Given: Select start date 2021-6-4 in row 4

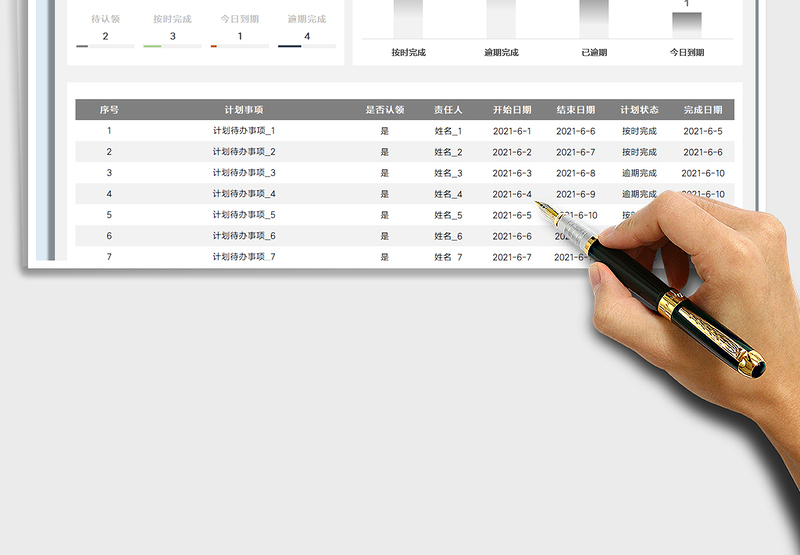Looking at the screenshot, I should click(x=512, y=194).
